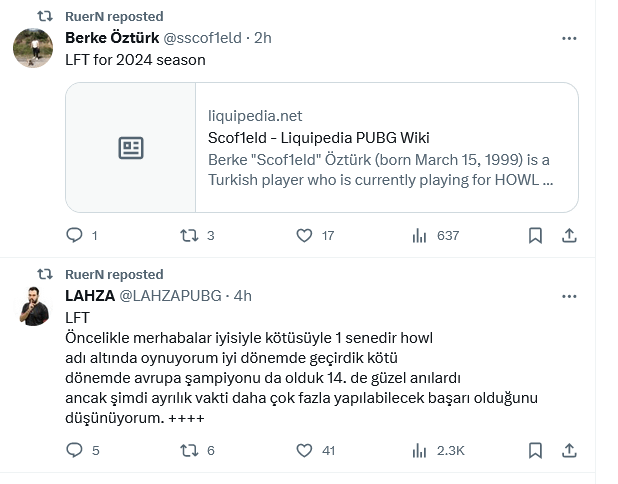View analytics of Berke Öztürk's tweet
This screenshot has height=484, width=618.
(420, 235)
